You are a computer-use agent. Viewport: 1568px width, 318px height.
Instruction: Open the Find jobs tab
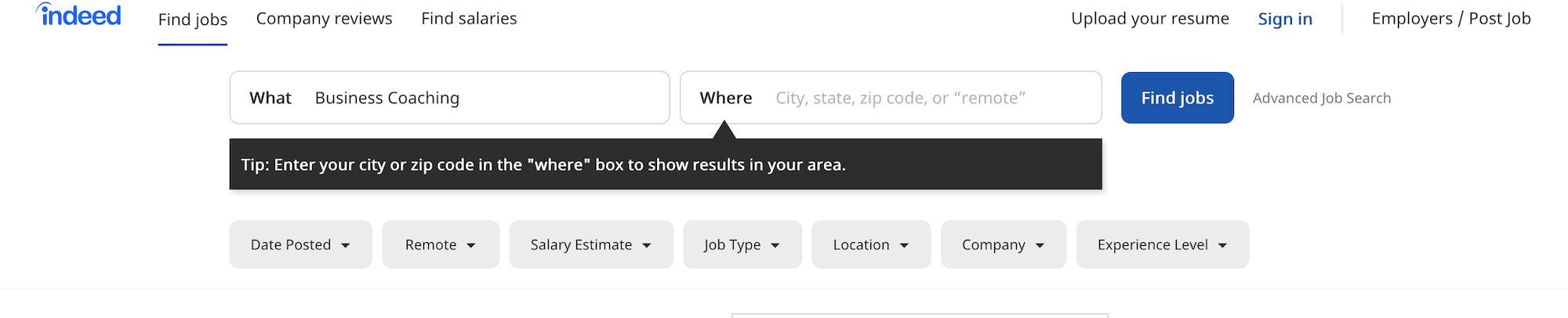pyautogui.click(x=193, y=20)
